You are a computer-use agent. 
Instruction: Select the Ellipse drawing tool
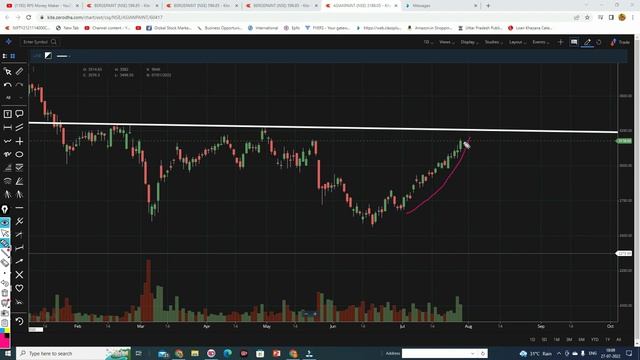19,154
